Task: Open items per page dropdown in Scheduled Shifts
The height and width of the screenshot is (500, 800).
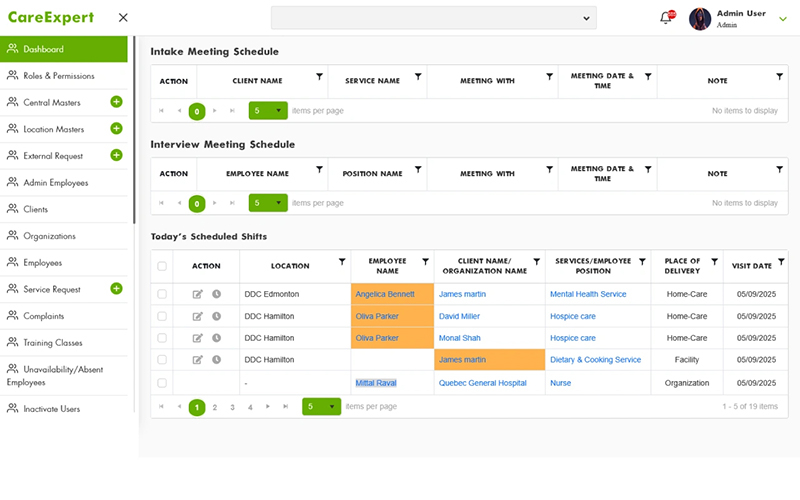Action: [322, 407]
